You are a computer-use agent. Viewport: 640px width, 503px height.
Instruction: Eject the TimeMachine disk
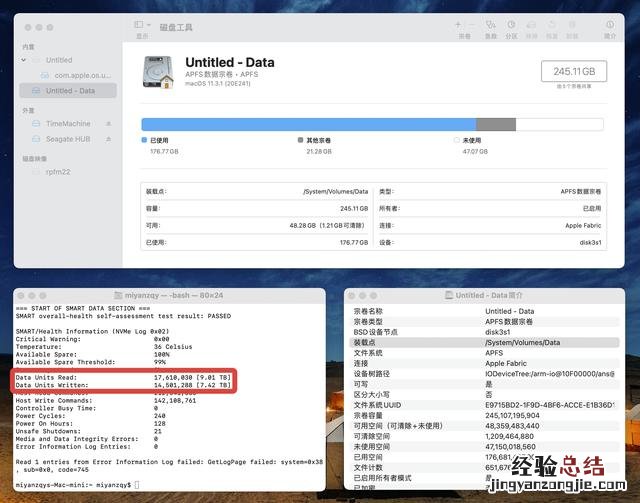coord(110,124)
